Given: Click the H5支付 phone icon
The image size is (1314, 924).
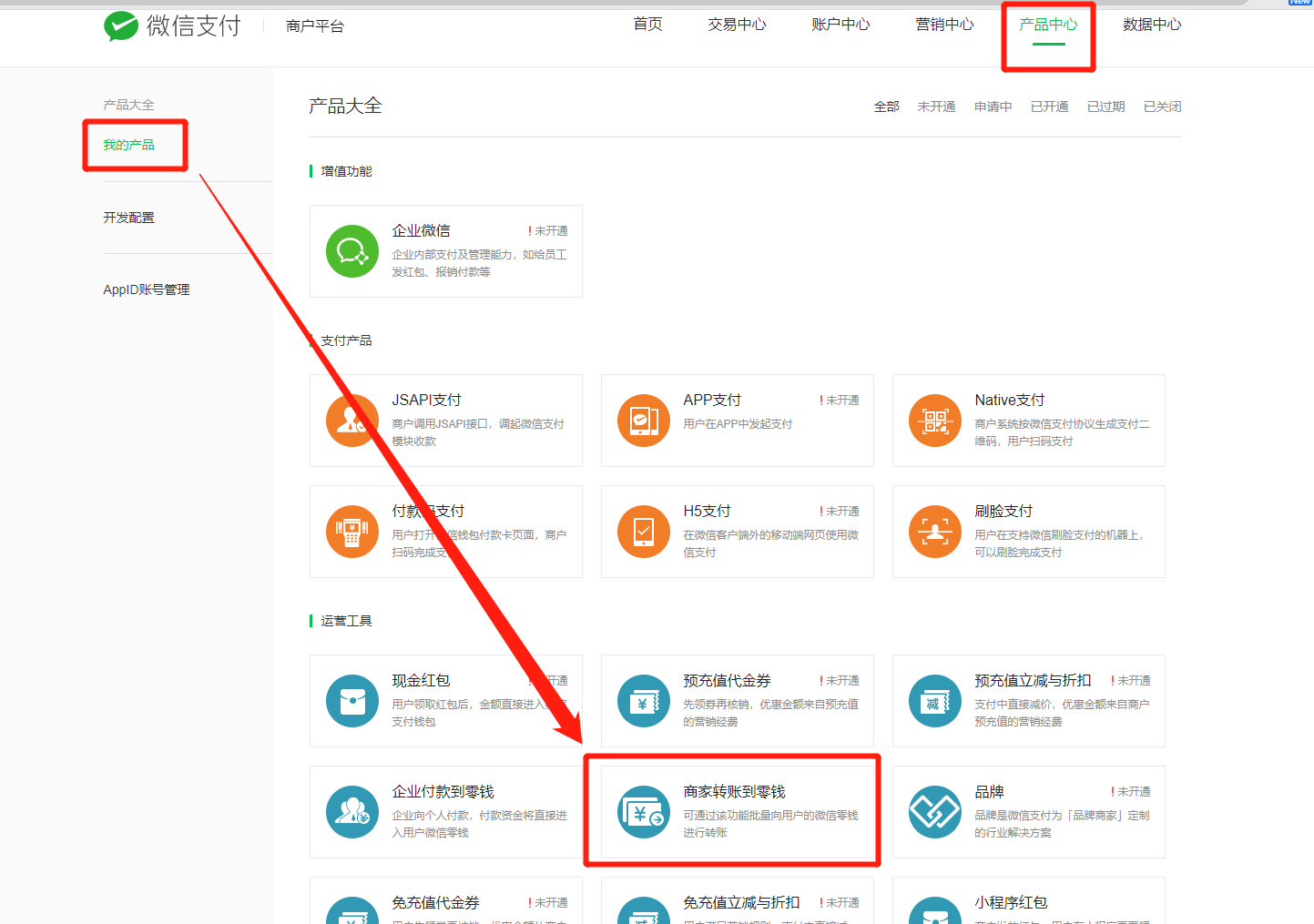Looking at the screenshot, I should pyautogui.click(x=644, y=532).
